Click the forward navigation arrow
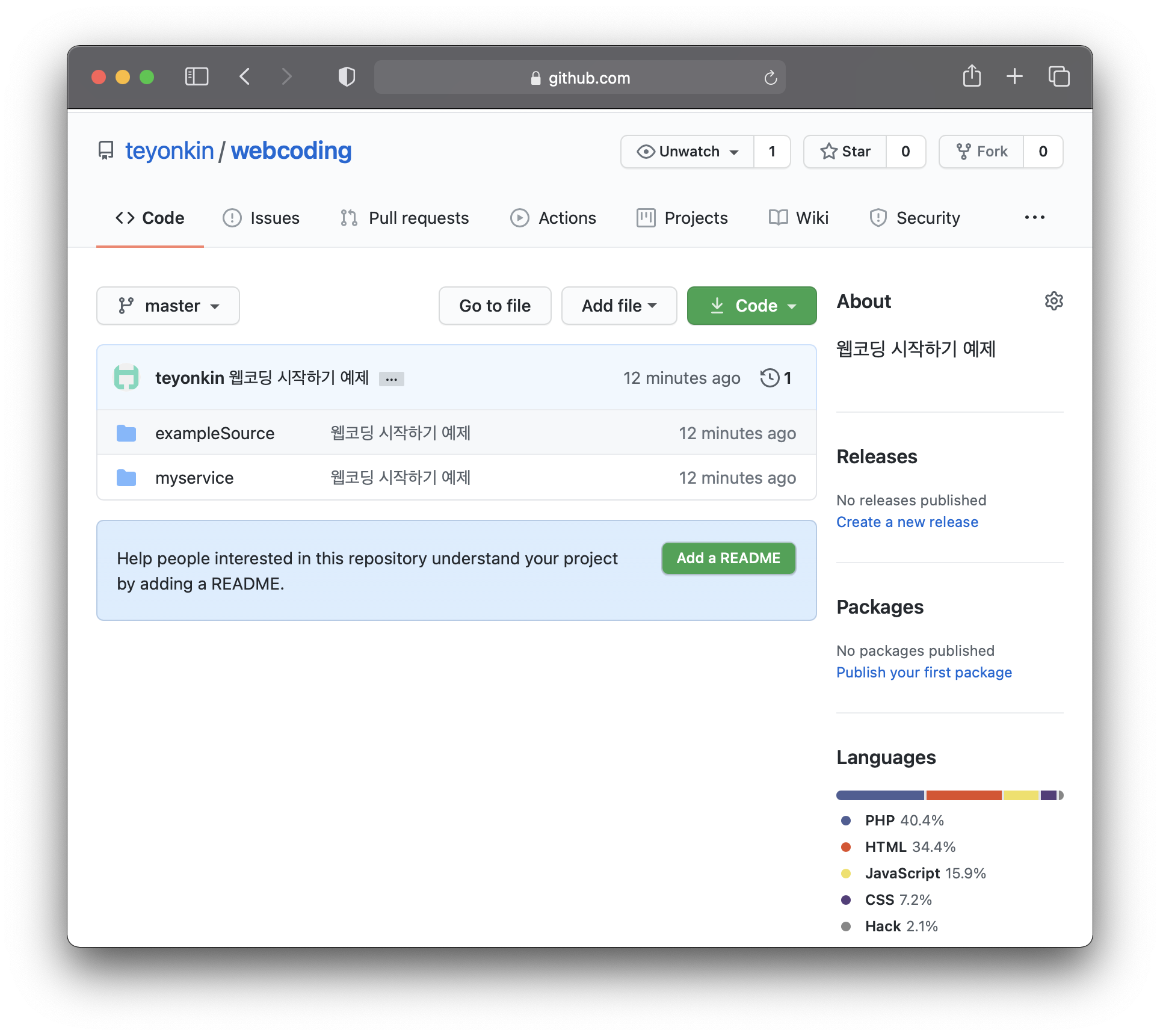The width and height of the screenshot is (1160, 1036). [286, 77]
